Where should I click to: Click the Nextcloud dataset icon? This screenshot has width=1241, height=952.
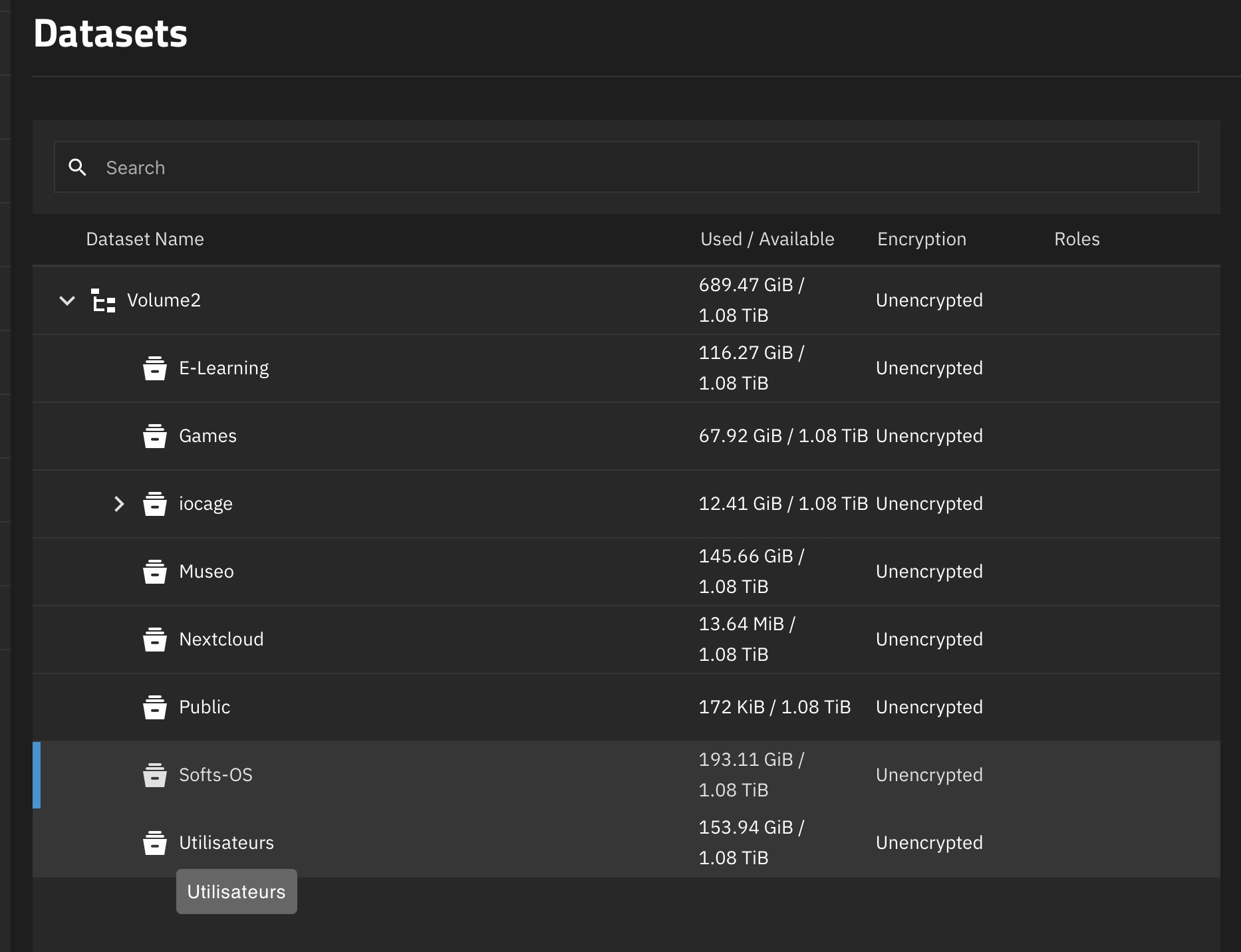(x=154, y=640)
